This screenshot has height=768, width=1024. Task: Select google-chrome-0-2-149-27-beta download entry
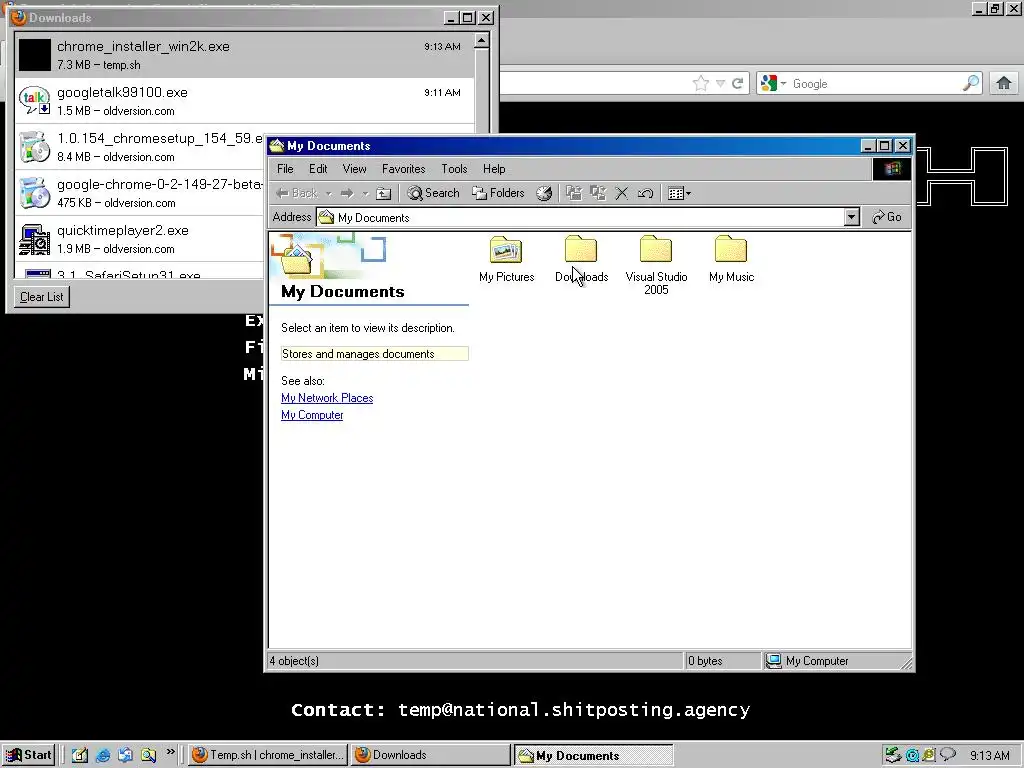click(140, 193)
